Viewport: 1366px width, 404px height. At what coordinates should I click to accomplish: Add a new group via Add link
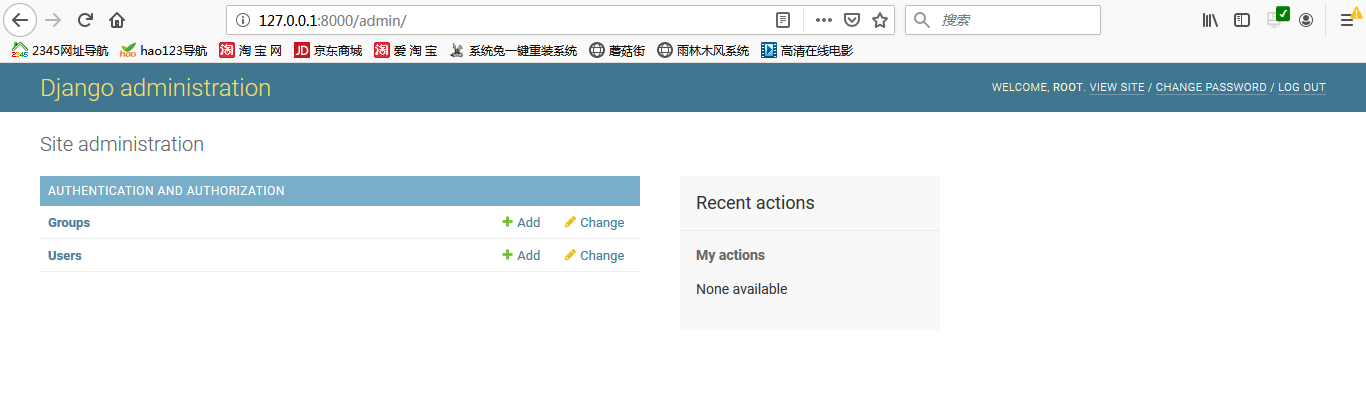521,223
